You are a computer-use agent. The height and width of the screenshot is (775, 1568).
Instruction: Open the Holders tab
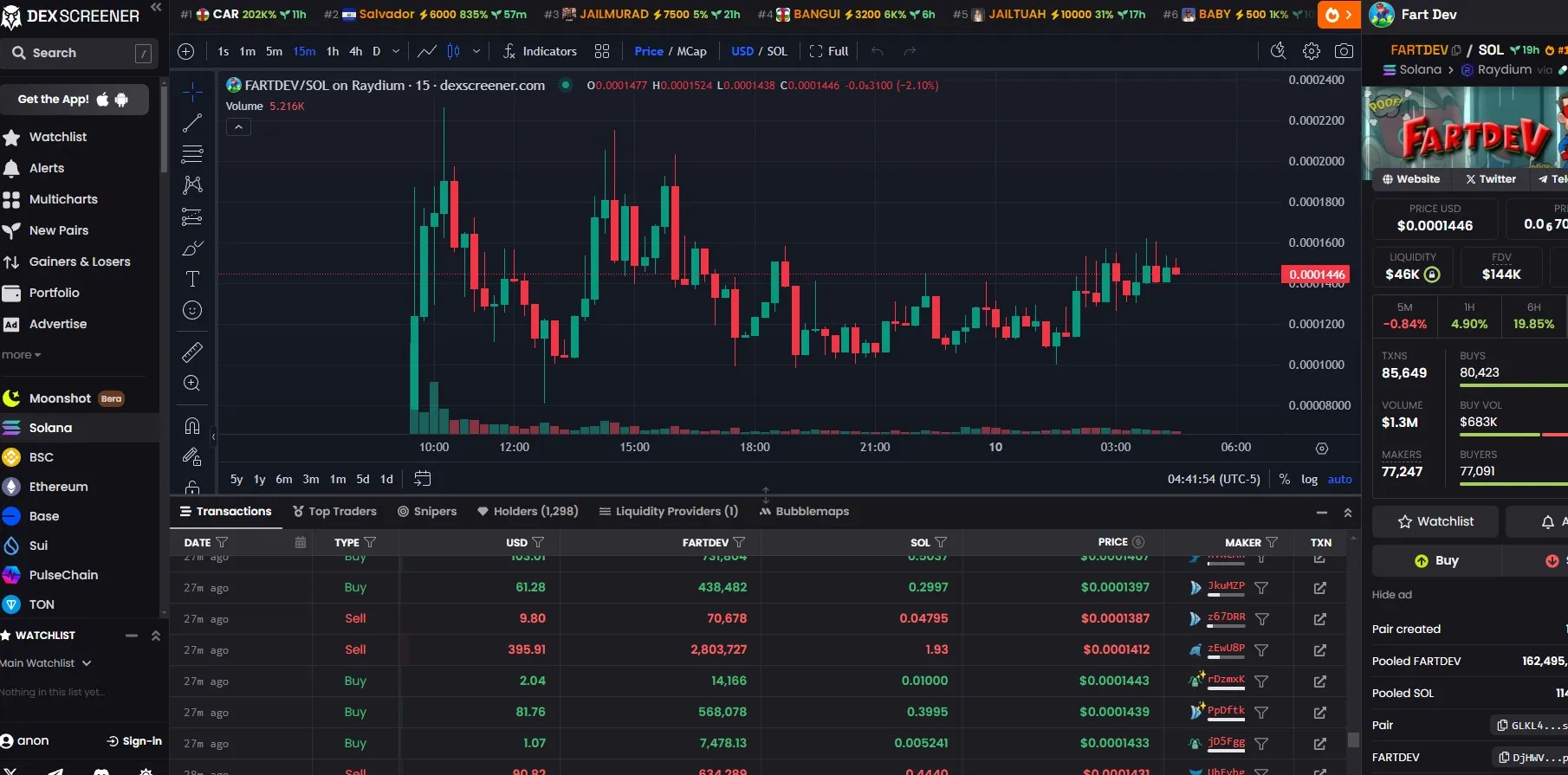click(528, 511)
